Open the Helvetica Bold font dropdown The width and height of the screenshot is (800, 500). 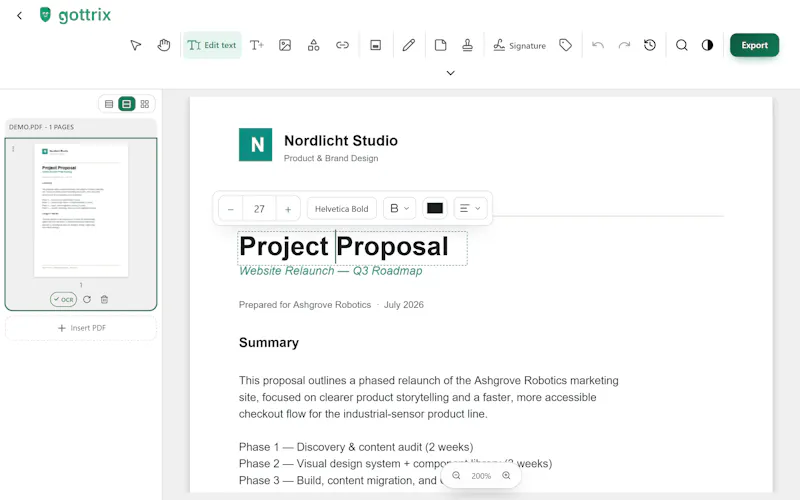coord(341,209)
